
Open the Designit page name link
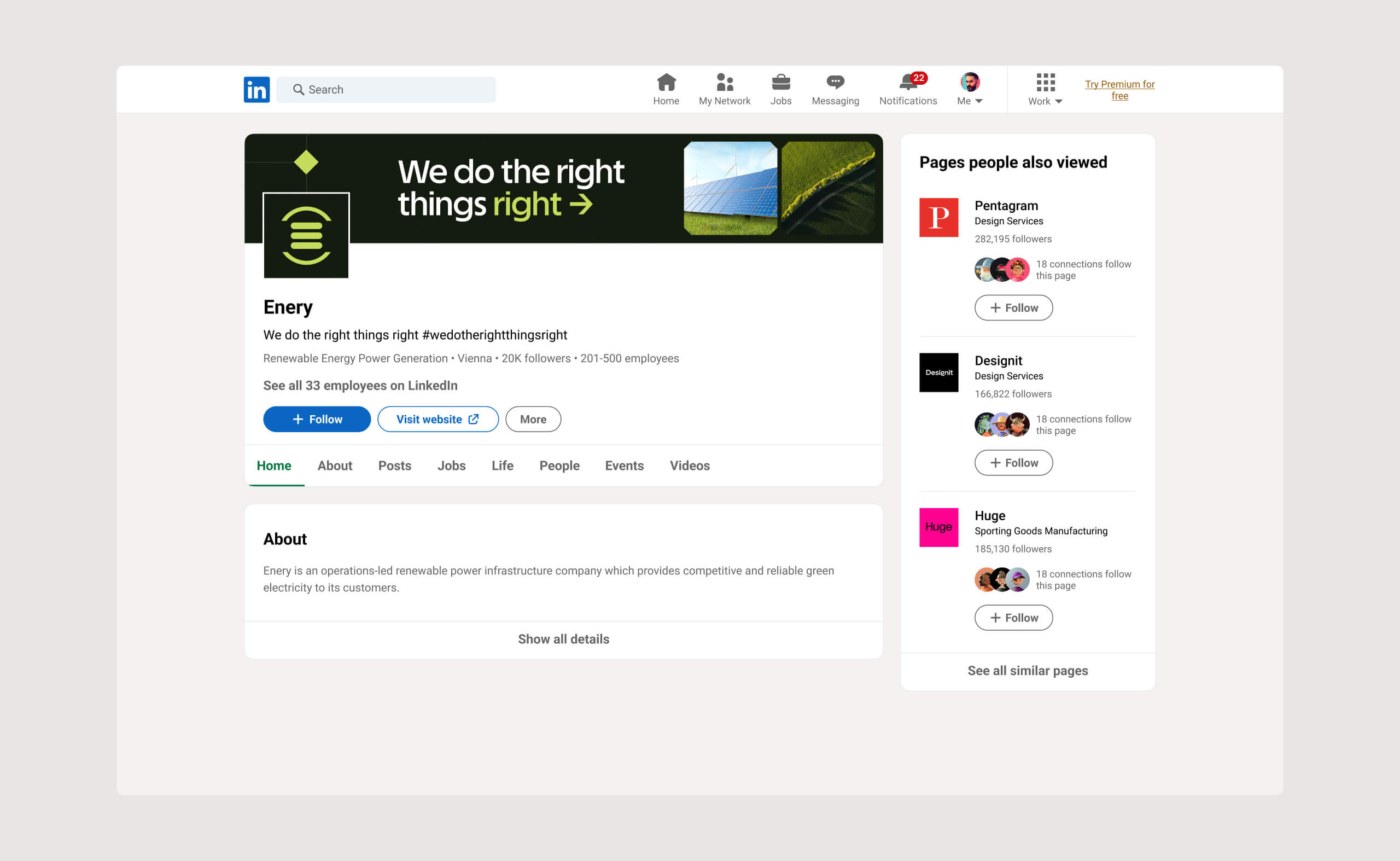click(x=998, y=360)
